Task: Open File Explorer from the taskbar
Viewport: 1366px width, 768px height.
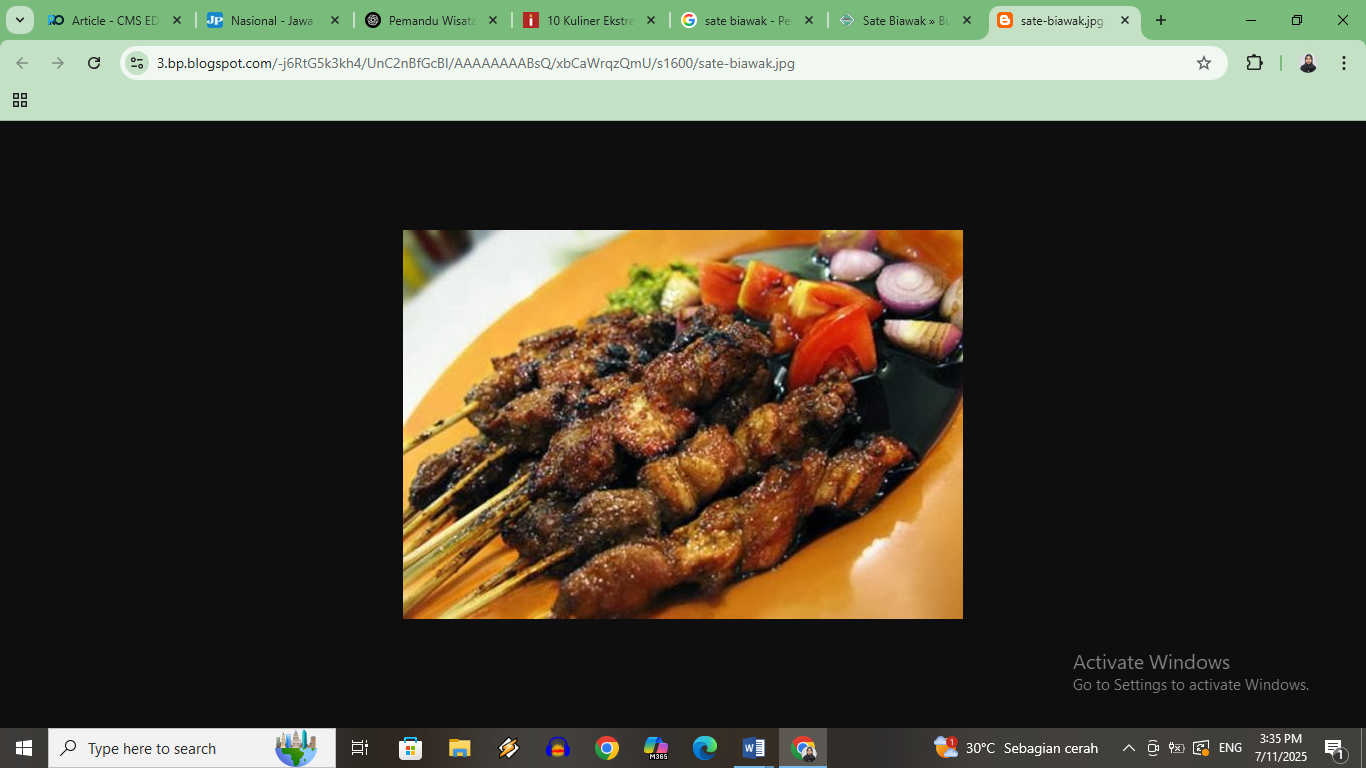Action: click(459, 748)
